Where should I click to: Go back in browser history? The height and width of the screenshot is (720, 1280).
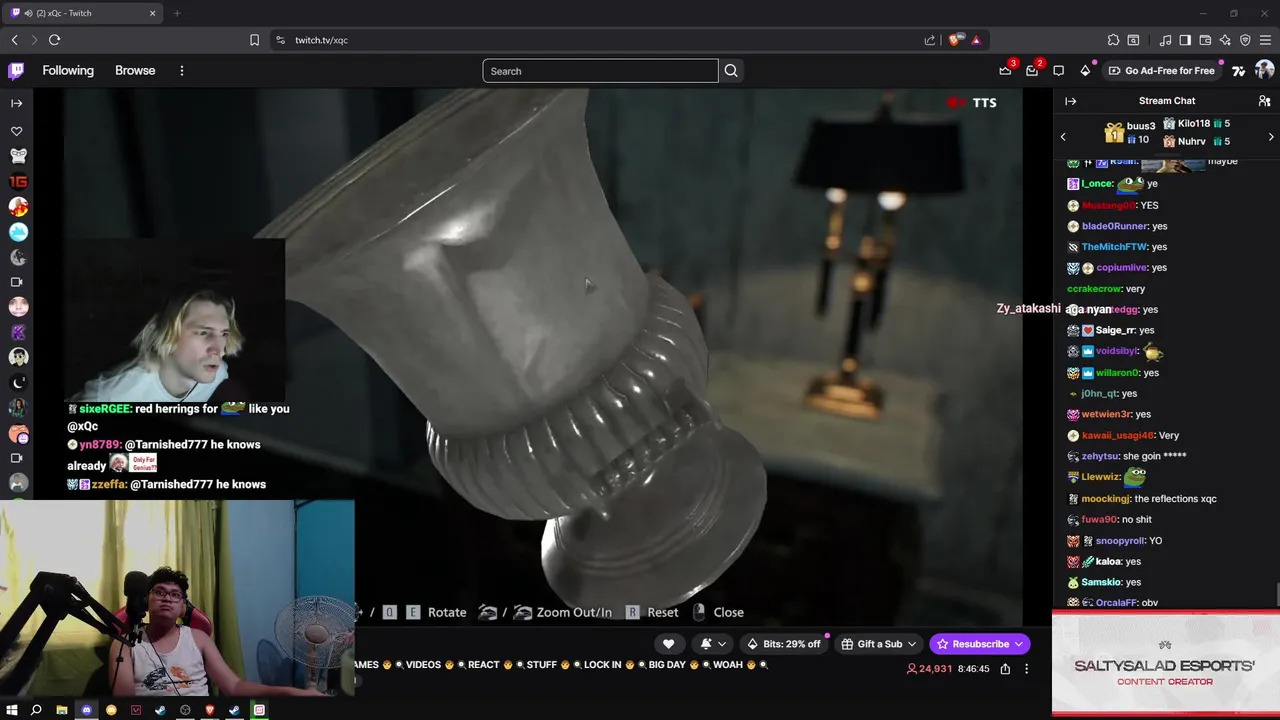click(15, 40)
